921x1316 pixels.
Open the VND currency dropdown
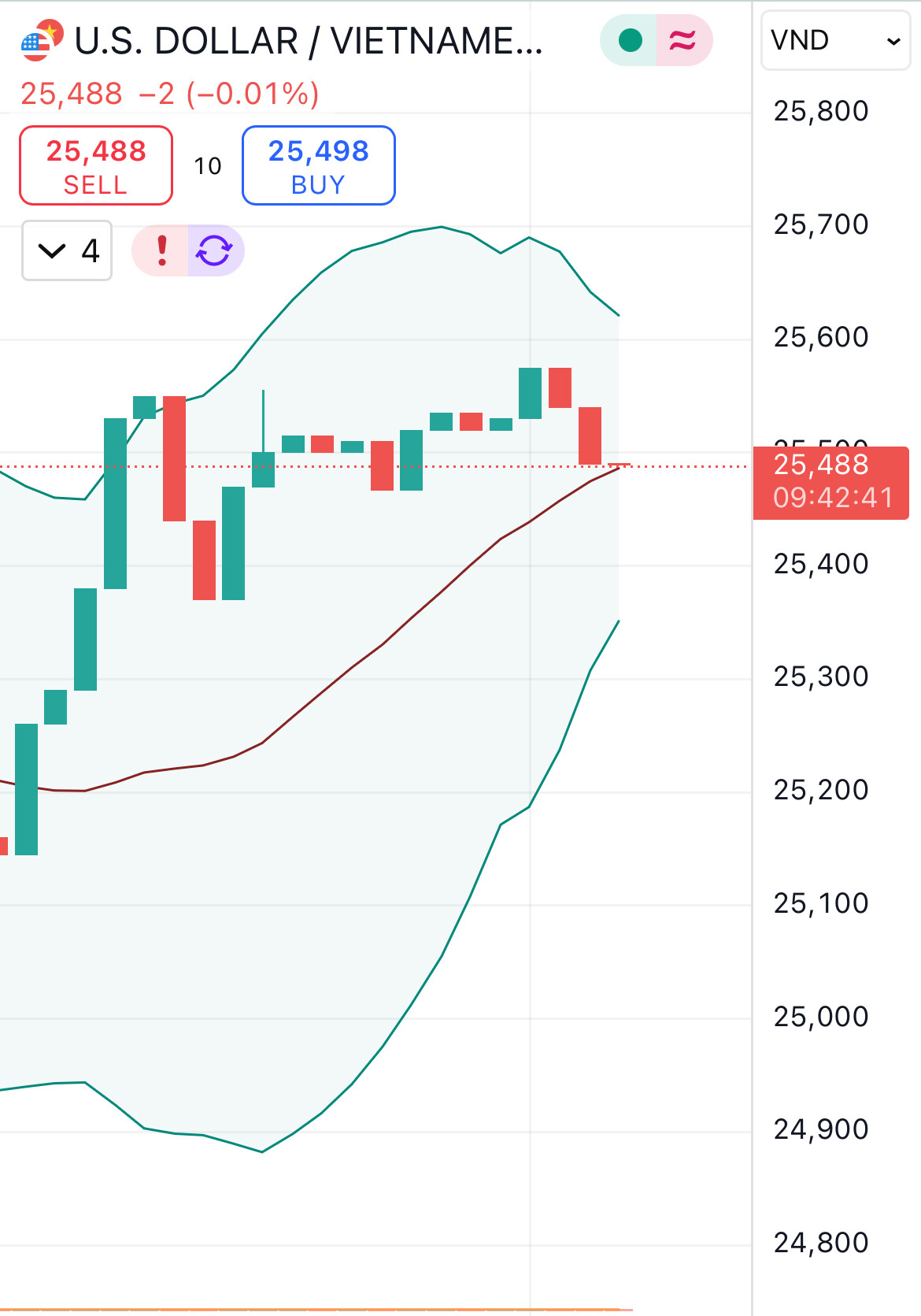pyautogui.click(x=835, y=41)
